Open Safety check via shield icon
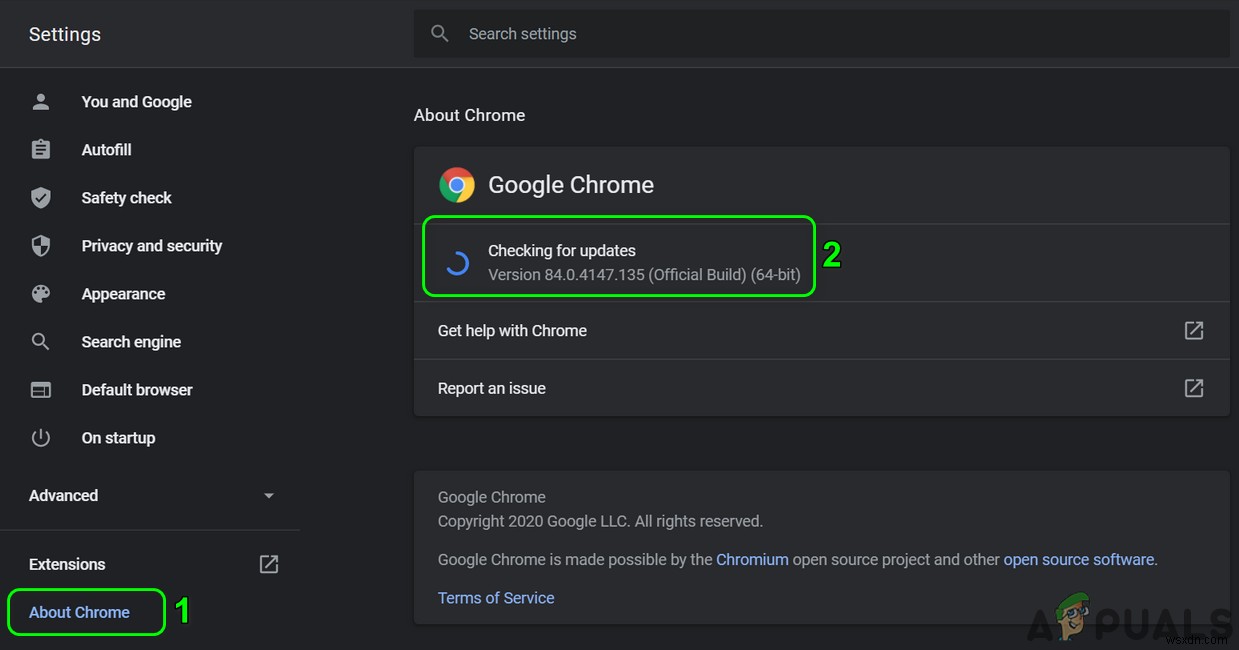This screenshot has height=650, width=1239. click(40, 197)
